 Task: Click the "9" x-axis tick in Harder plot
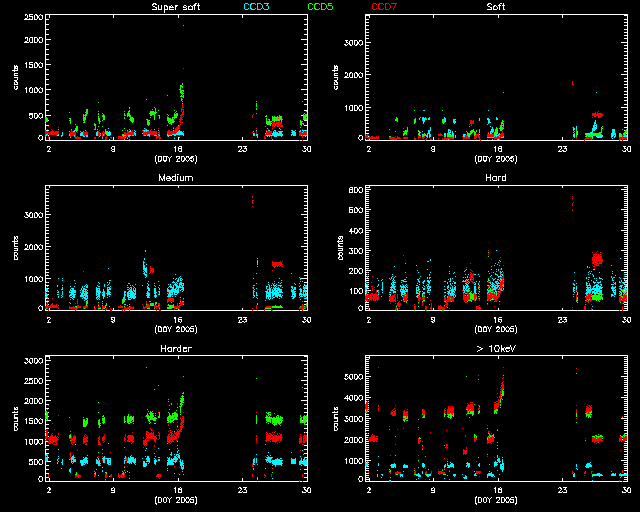click(113, 490)
